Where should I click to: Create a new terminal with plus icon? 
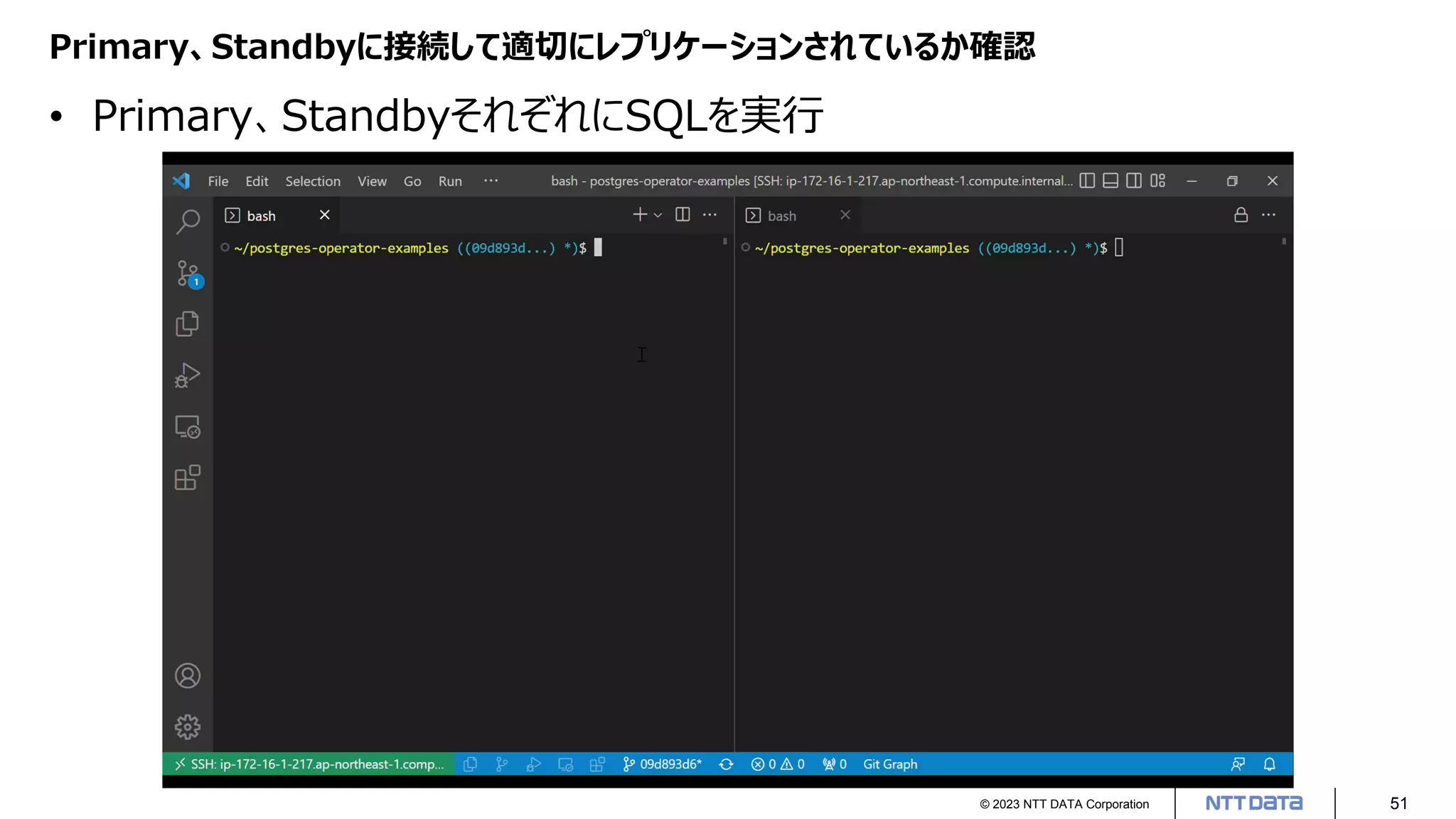point(639,215)
